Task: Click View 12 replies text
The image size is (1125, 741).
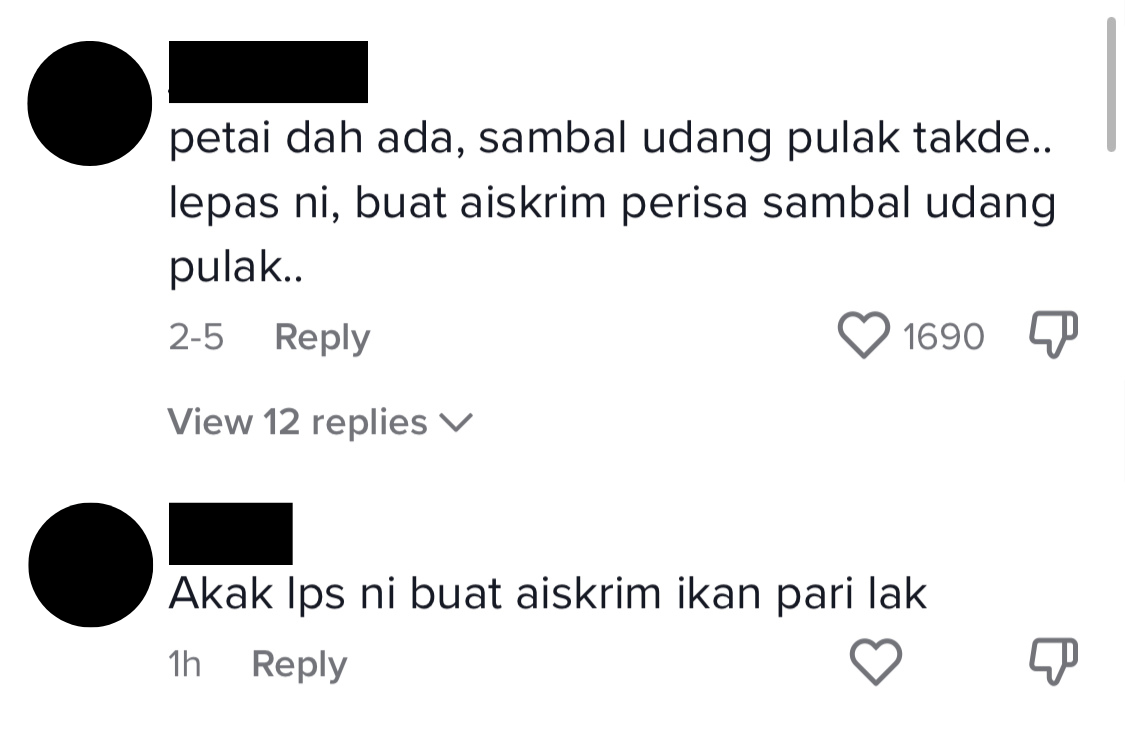Action: click(x=297, y=422)
